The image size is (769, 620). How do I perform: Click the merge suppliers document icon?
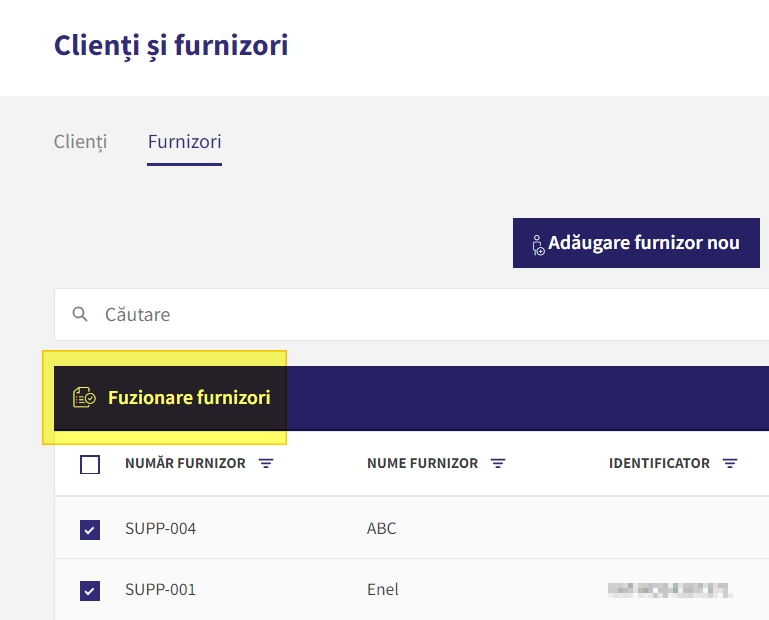pos(84,397)
